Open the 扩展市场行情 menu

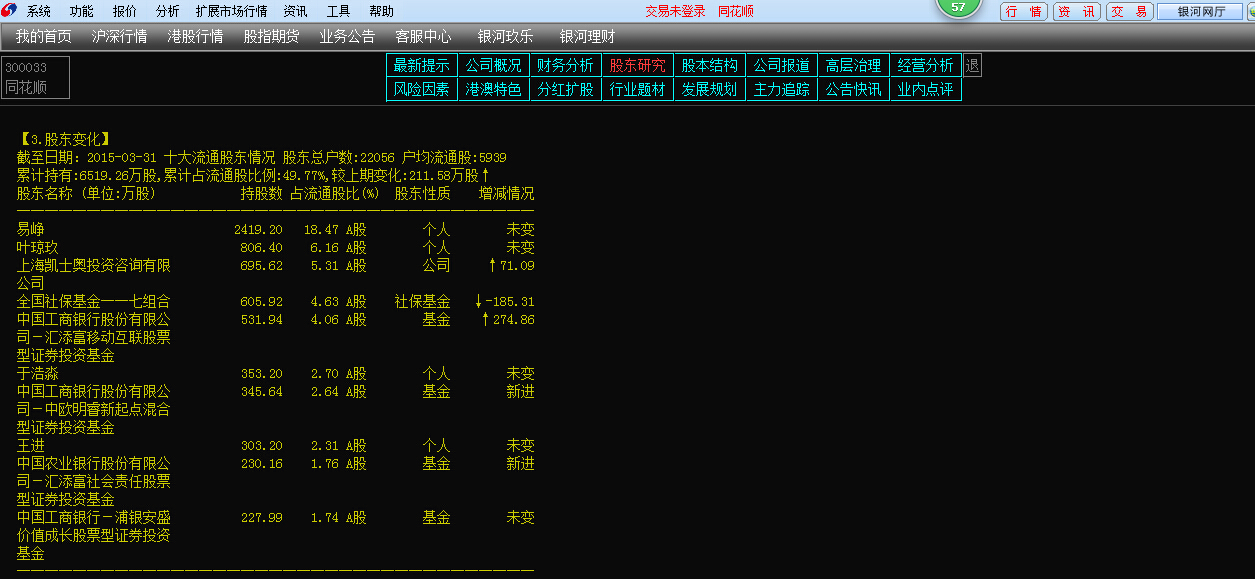point(232,11)
